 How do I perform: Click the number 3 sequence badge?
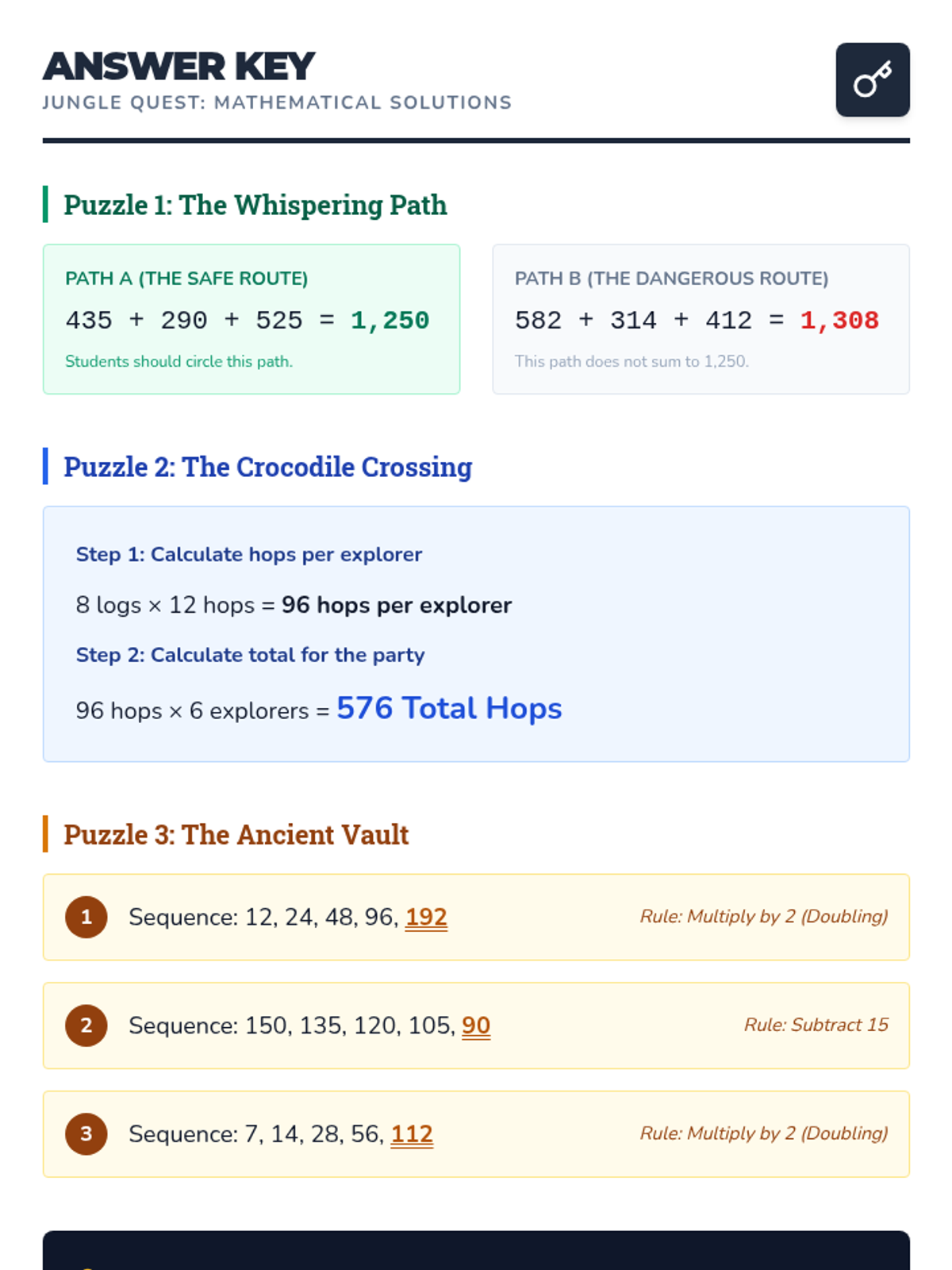coord(86,1133)
